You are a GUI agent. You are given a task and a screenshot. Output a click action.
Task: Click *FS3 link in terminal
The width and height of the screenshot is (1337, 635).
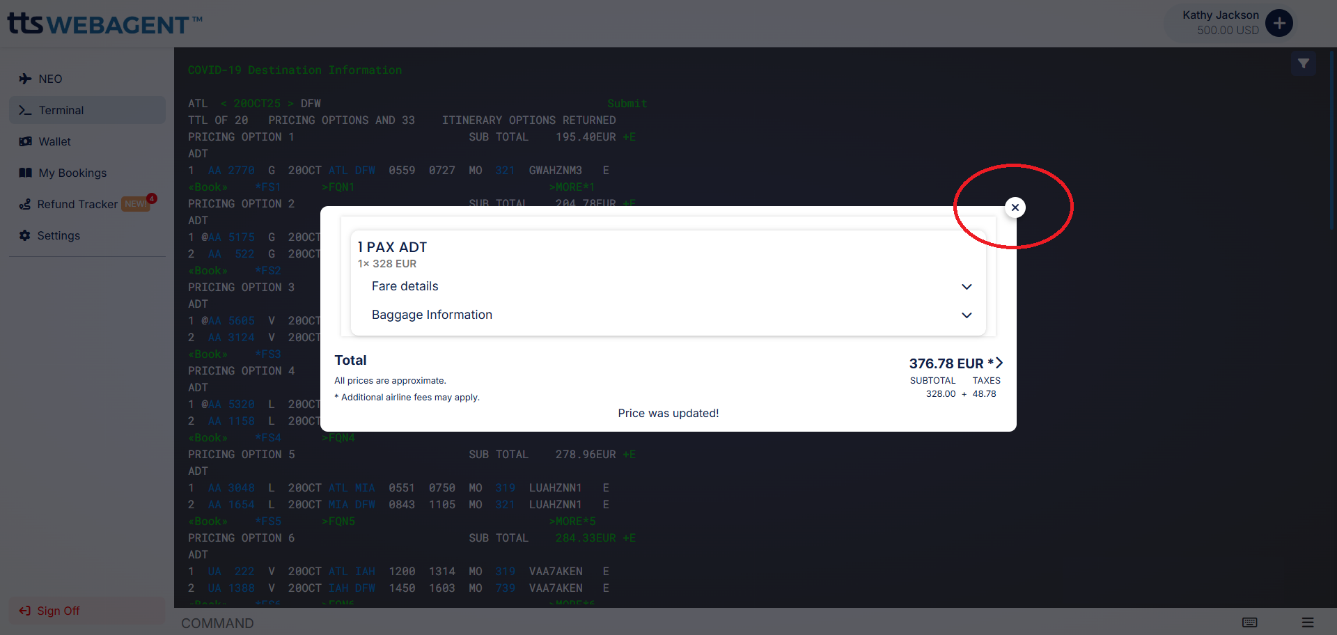268,354
